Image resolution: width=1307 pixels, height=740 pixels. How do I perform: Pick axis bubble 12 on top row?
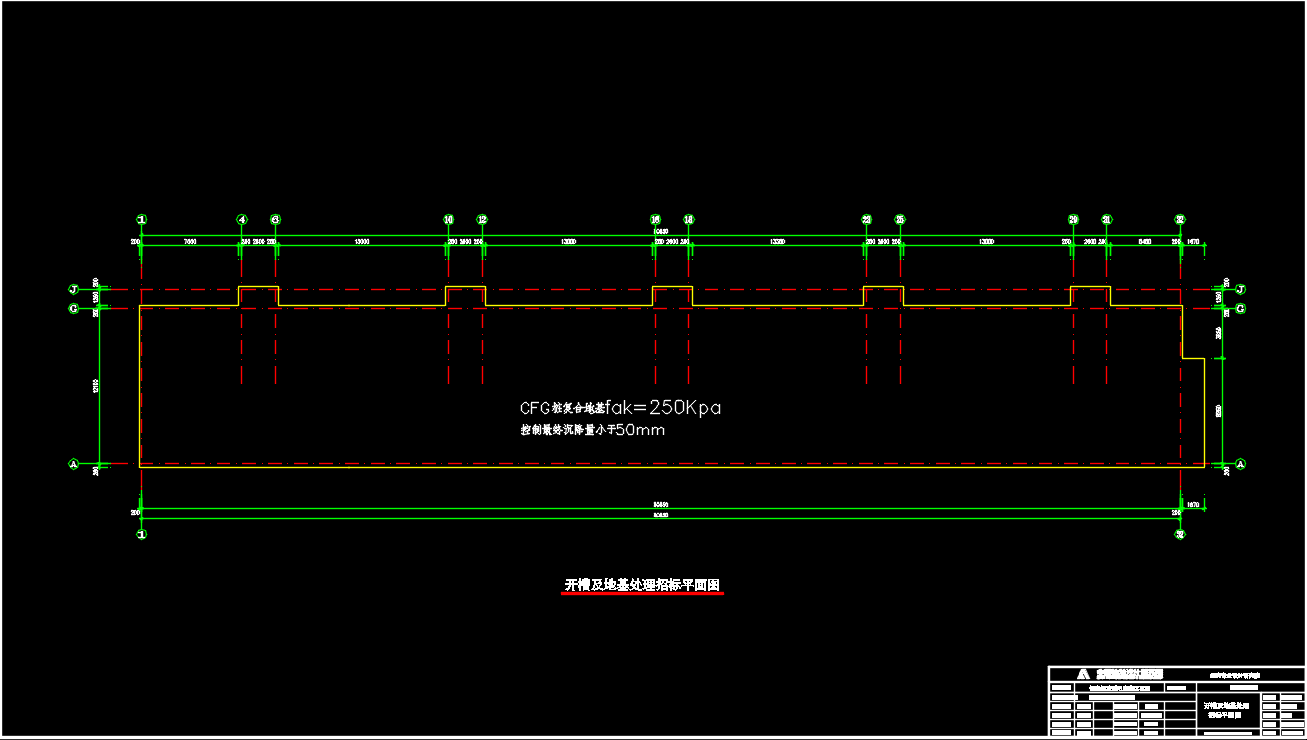point(482,219)
